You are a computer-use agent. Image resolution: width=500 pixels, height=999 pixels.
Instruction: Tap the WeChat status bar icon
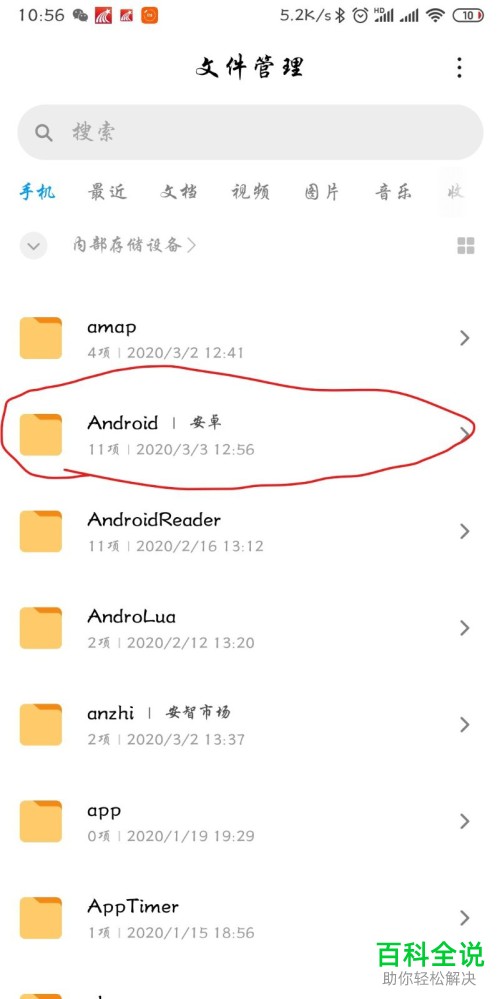tap(80, 15)
